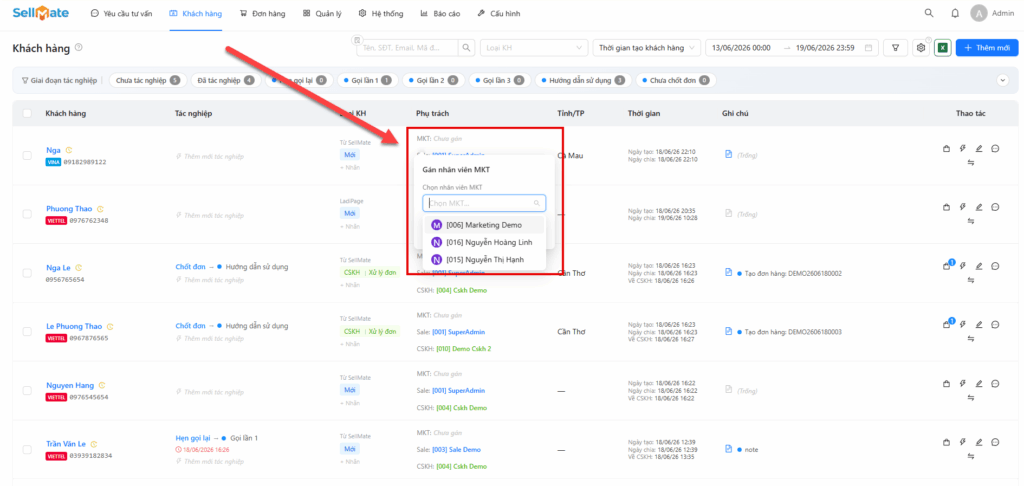Create order bag icon in Nga's row

(x=946, y=149)
